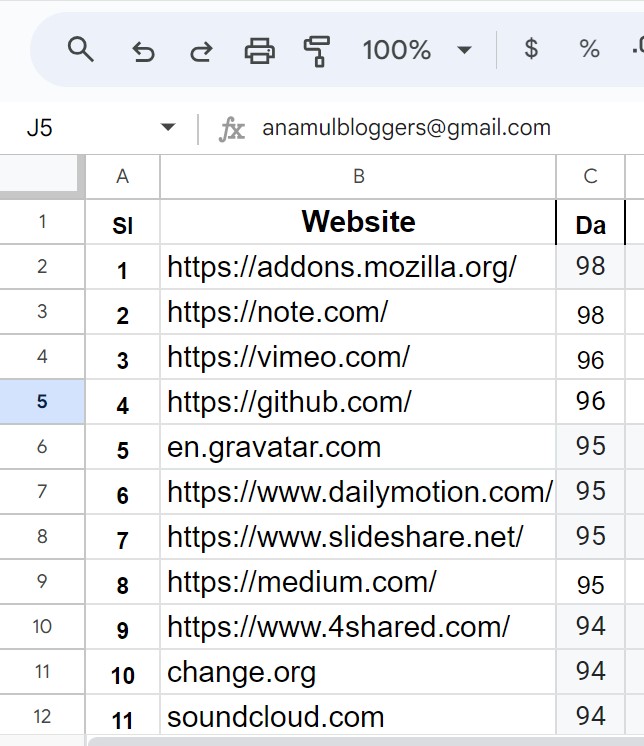644x746 pixels.
Task: Click the select-all corner box
Action: point(42,177)
